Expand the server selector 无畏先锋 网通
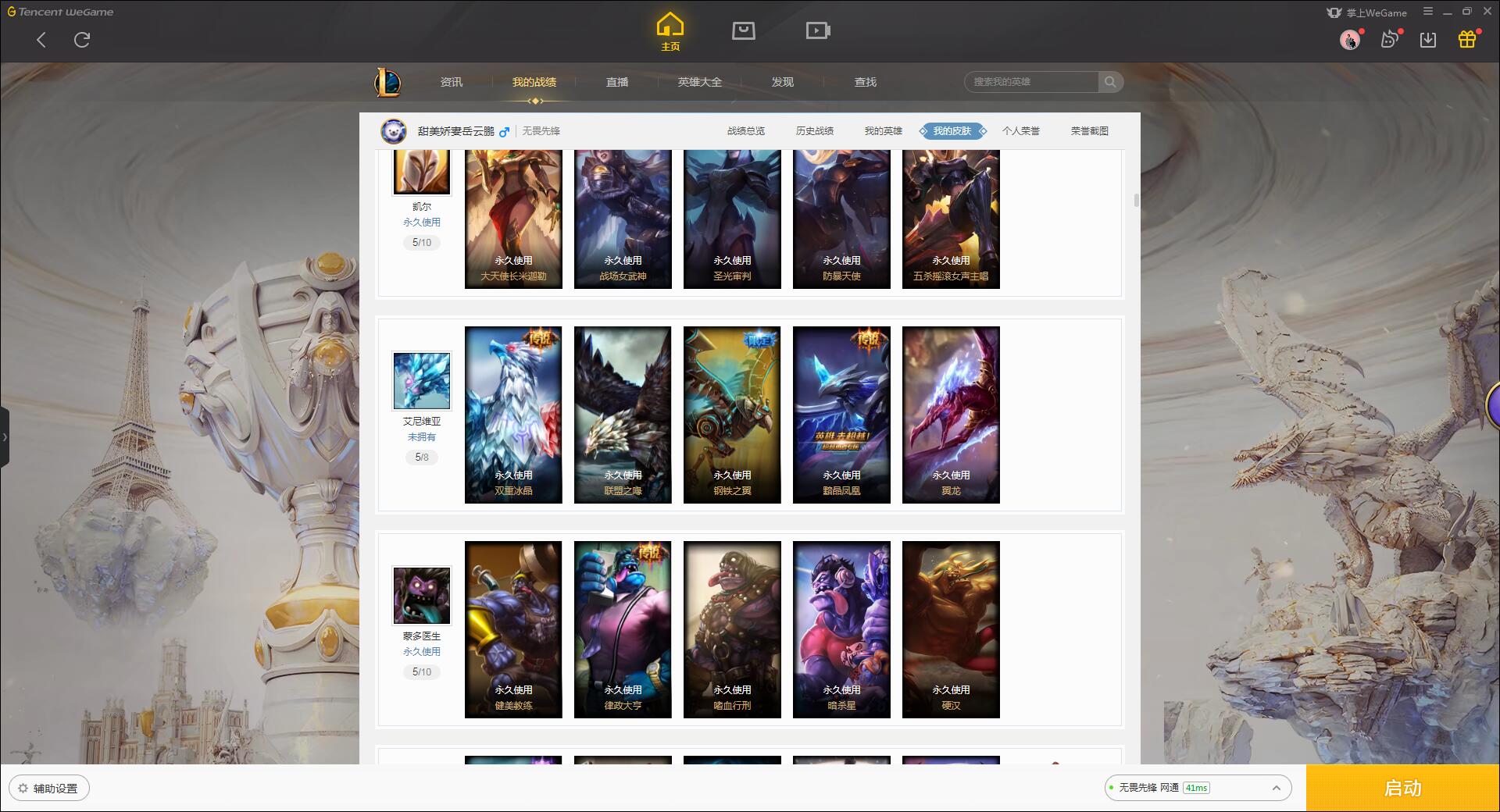1500x812 pixels. click(1198, 788)
